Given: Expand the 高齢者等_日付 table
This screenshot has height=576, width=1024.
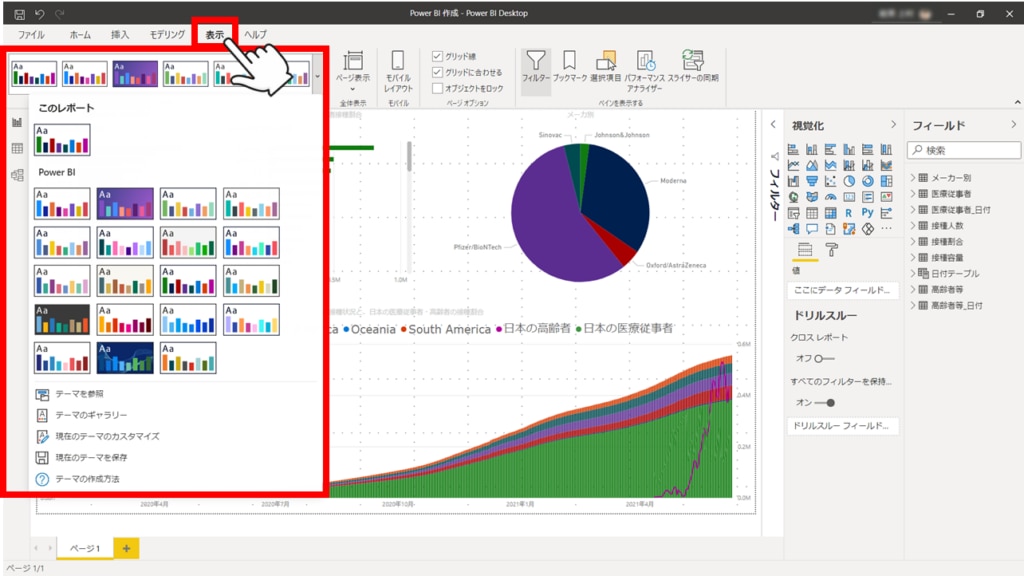Looking at the screenshot, I should pos(913,305).
